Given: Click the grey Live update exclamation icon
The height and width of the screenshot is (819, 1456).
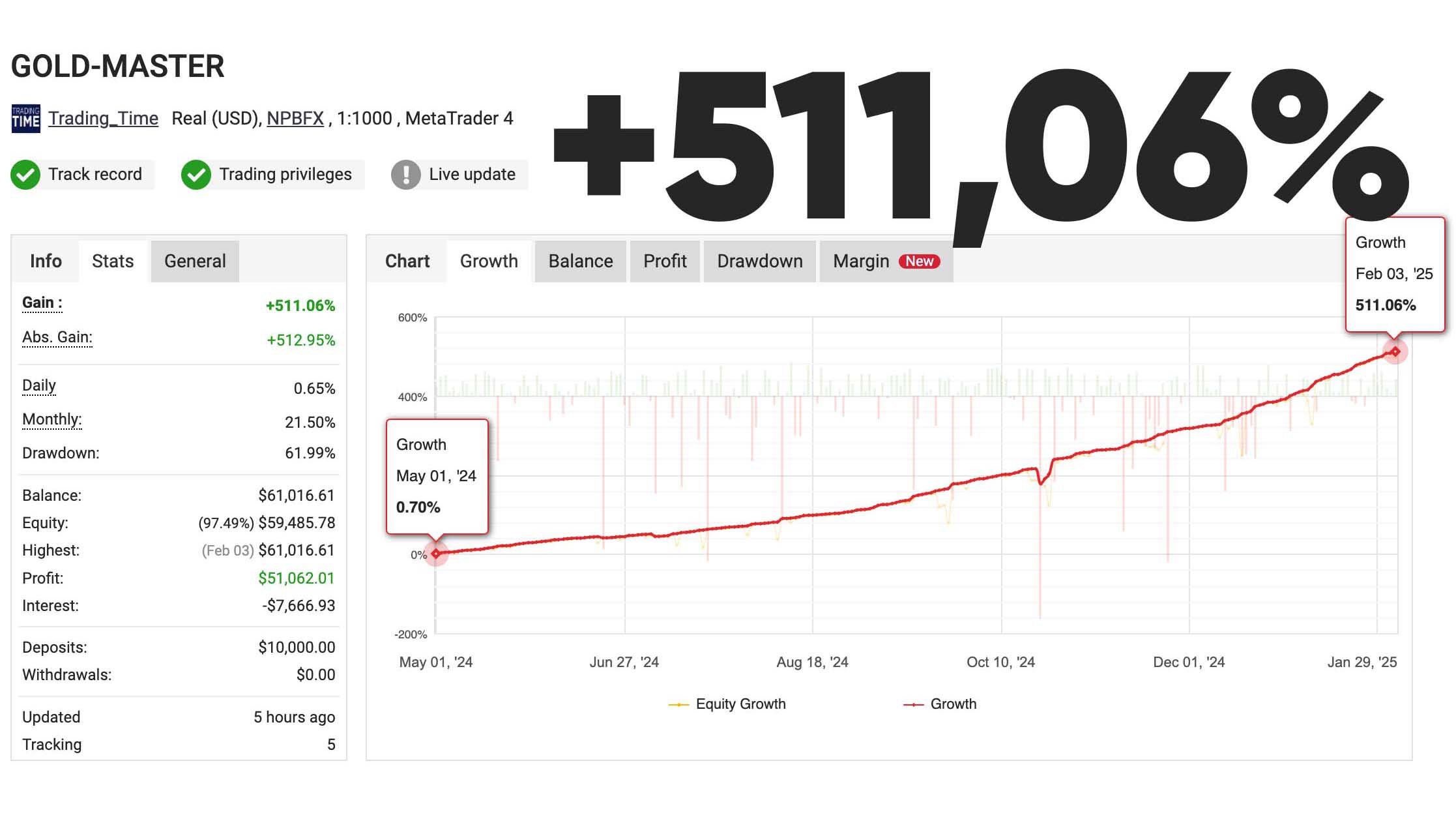Looking at the screenshot, I should click(405, 175).
